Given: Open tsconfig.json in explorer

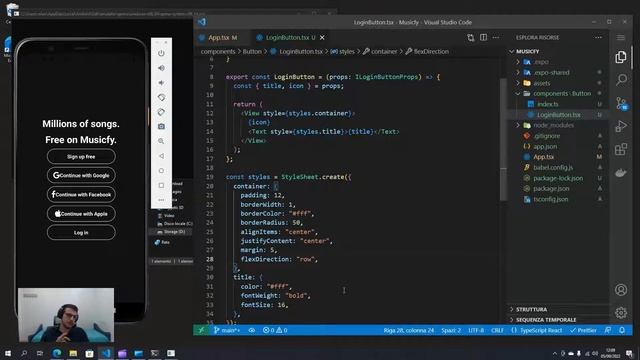Looking at the screenshot, I should 551,199.
